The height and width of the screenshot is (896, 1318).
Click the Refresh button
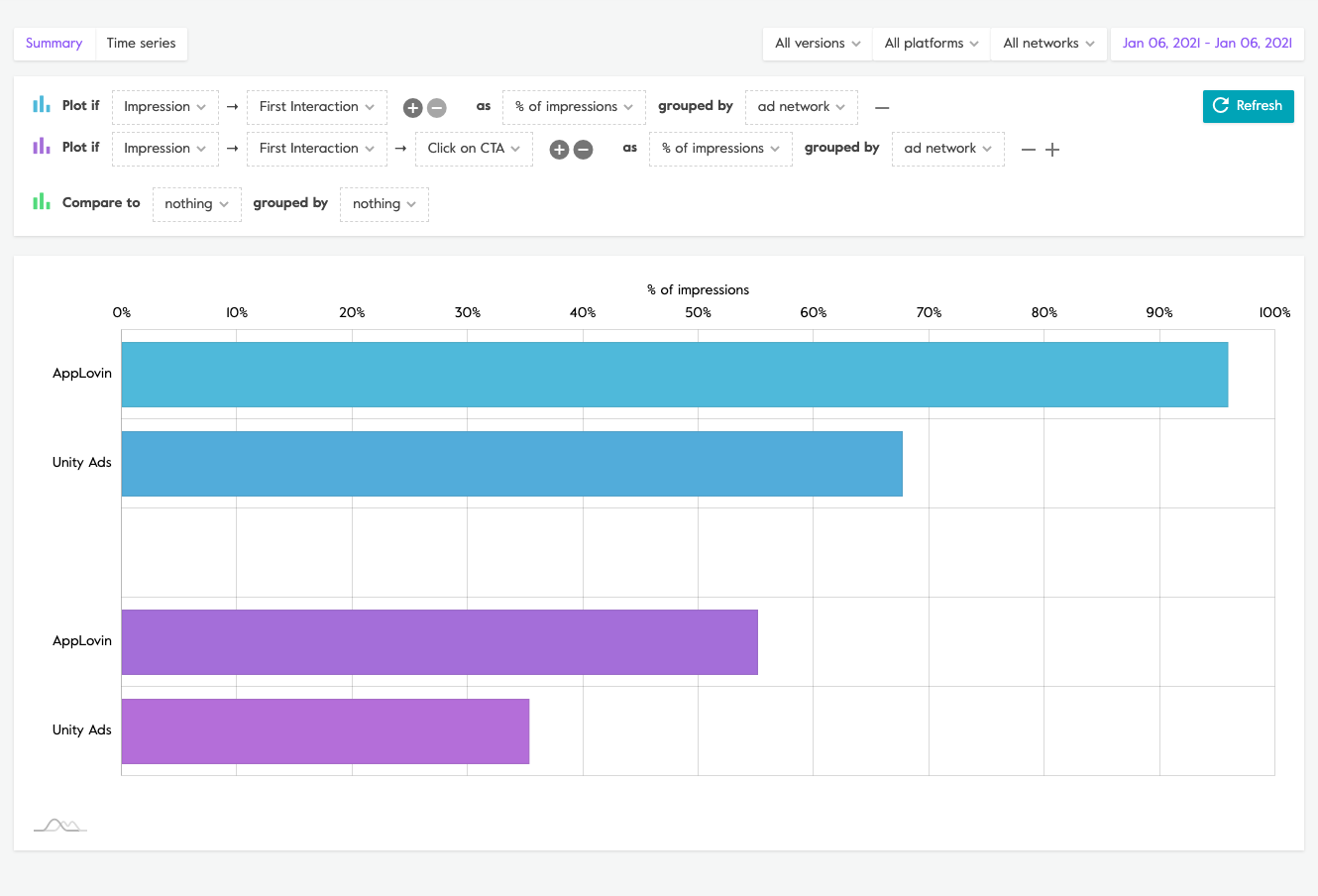1249,106
